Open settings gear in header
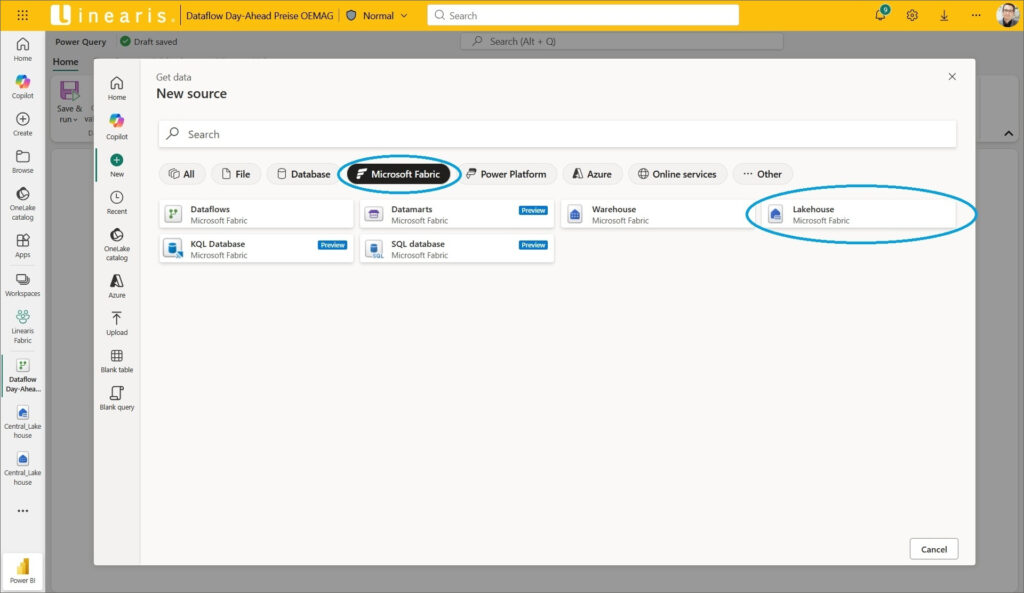Viewport: 1024px width, 593px height. pos(912,16)
